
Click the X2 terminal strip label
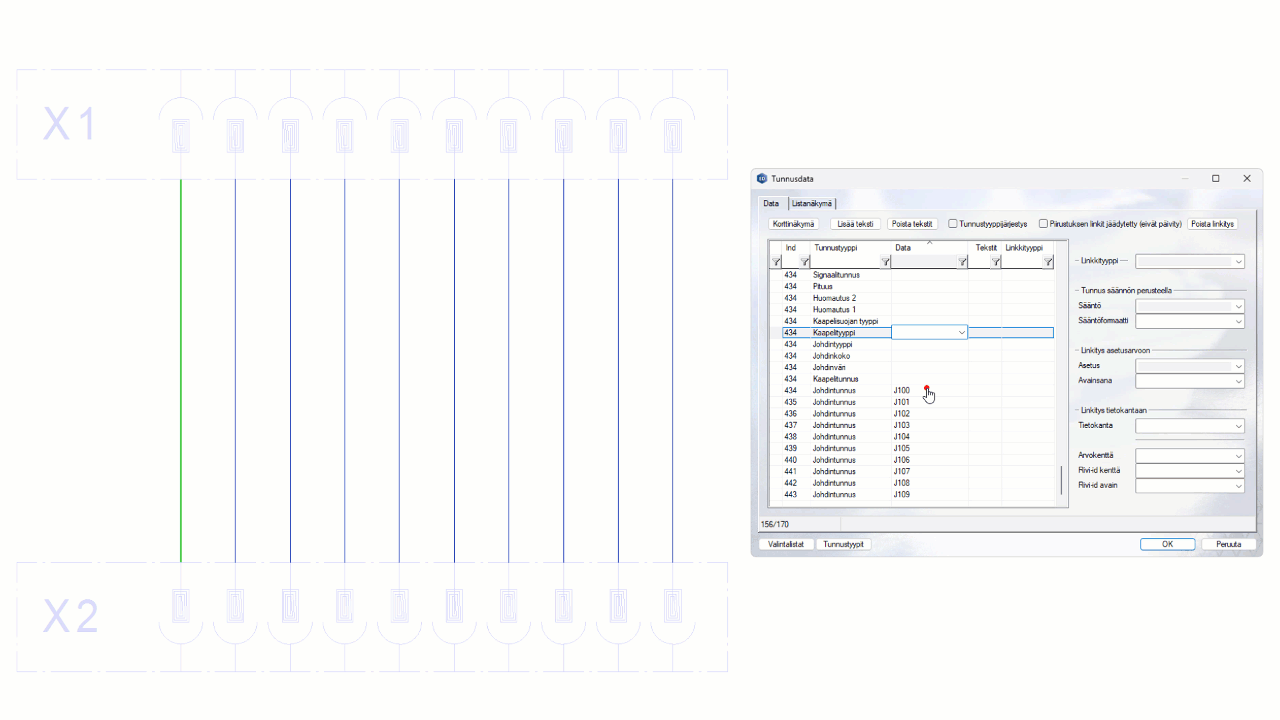coord(70,618)
